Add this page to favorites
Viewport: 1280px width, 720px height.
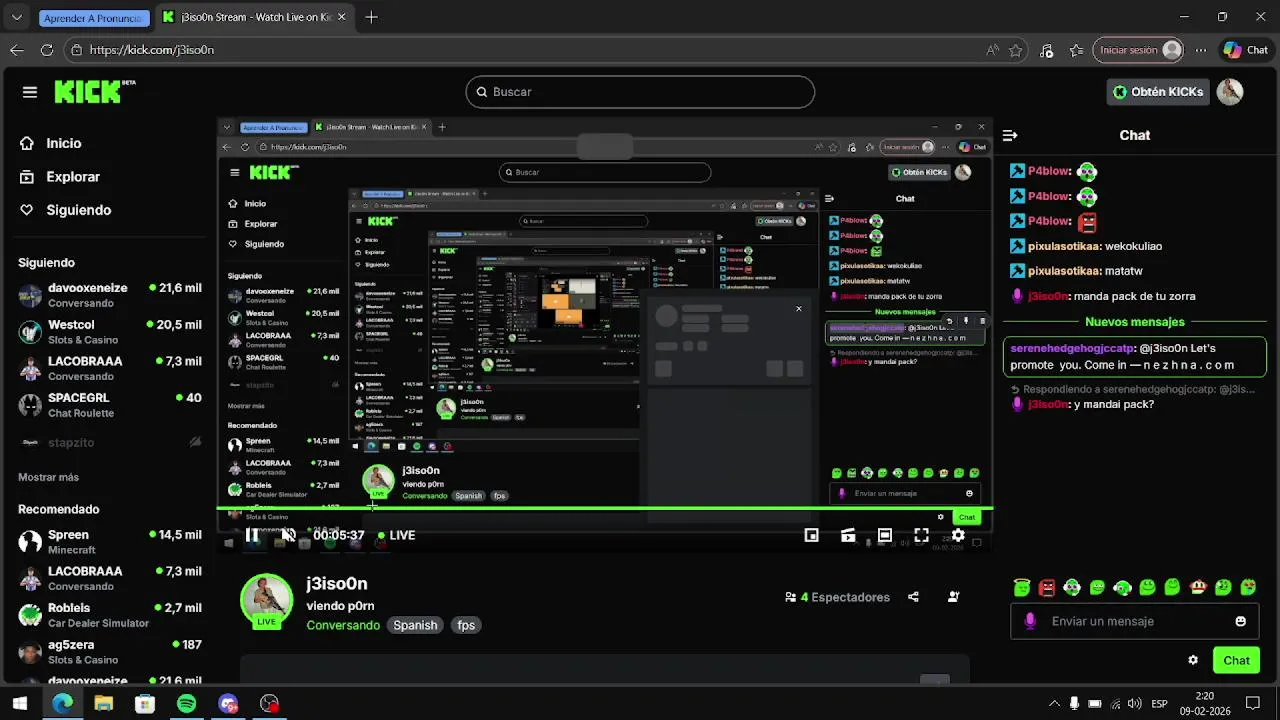tap(1016, 50)
